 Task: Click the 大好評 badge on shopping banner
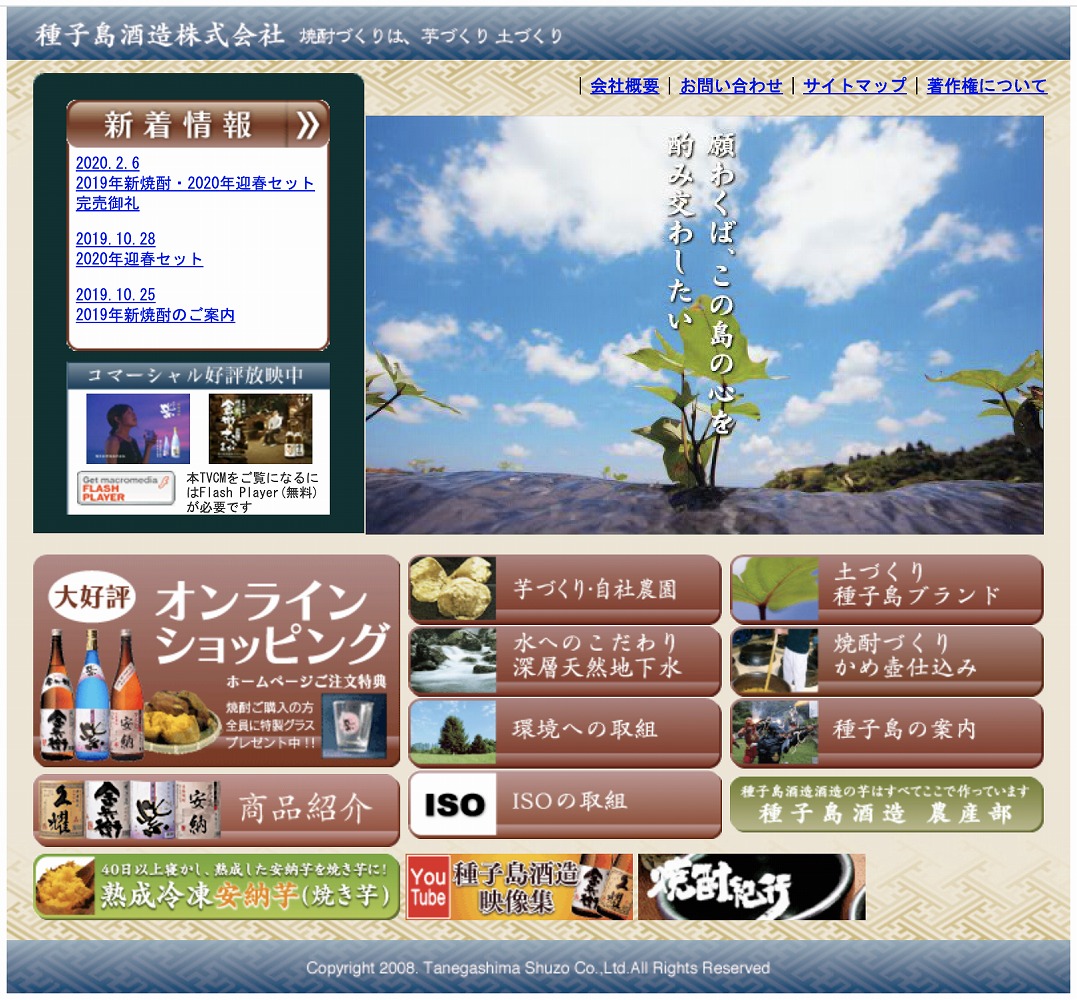coord(92,596)
